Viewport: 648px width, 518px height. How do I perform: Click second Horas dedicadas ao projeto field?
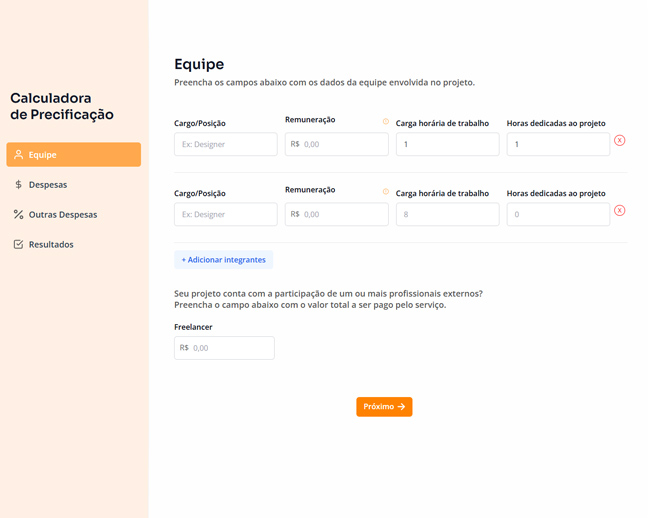[557, 214]
